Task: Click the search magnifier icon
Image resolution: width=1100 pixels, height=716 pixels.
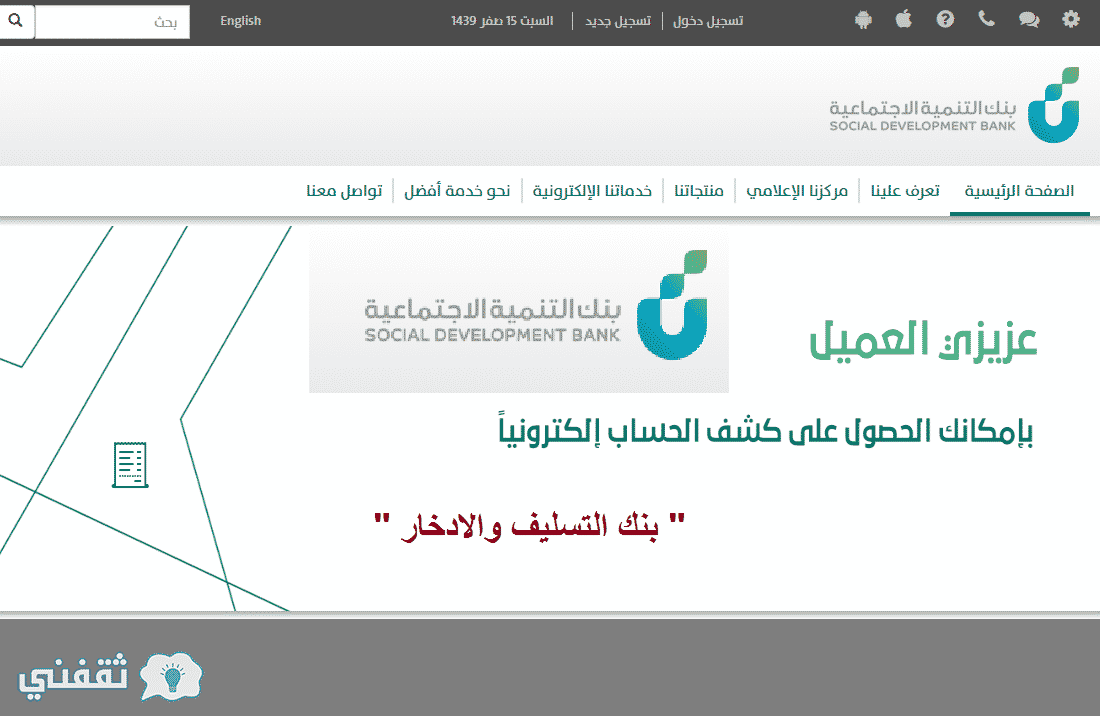Action: click(x=16, y=20)
